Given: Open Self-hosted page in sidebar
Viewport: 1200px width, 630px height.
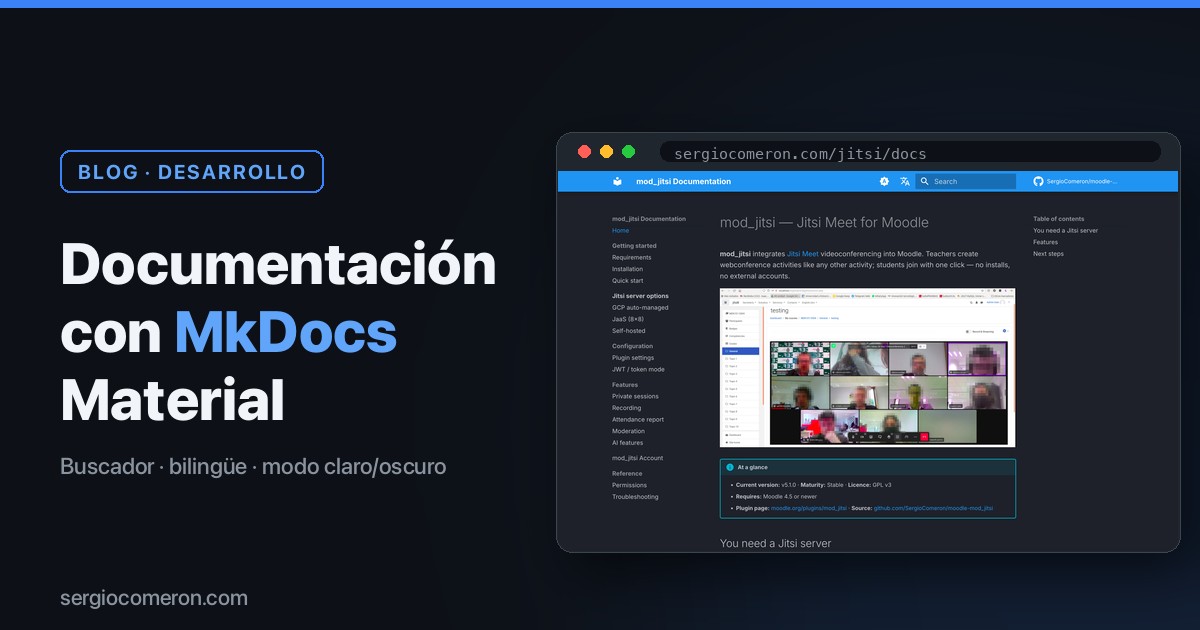Looking at the screenshot, I should [x=629, y=330].
